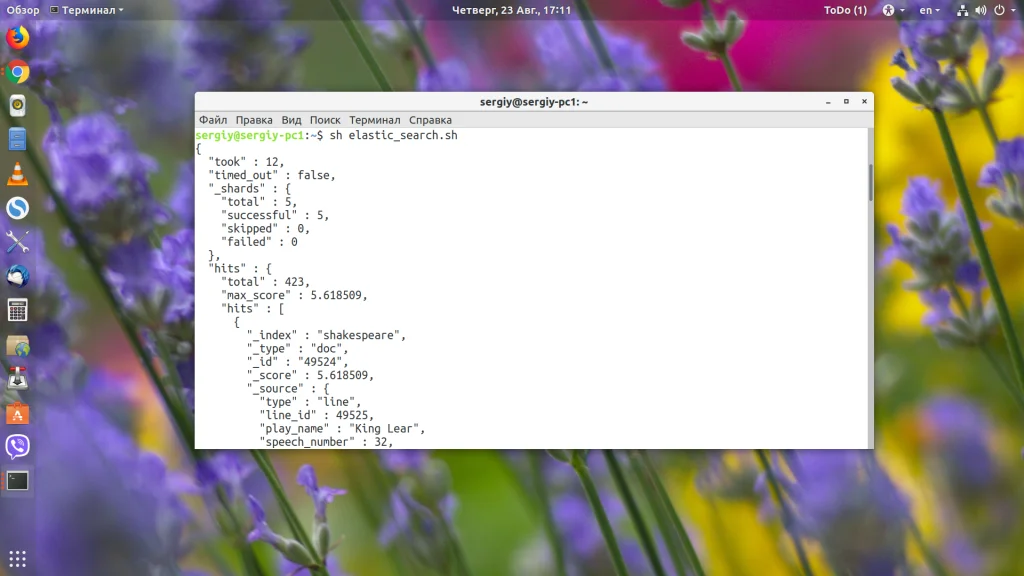Click the "_shards" : { line
This screenshot has width=1024, height=576.
click(249, 189)
